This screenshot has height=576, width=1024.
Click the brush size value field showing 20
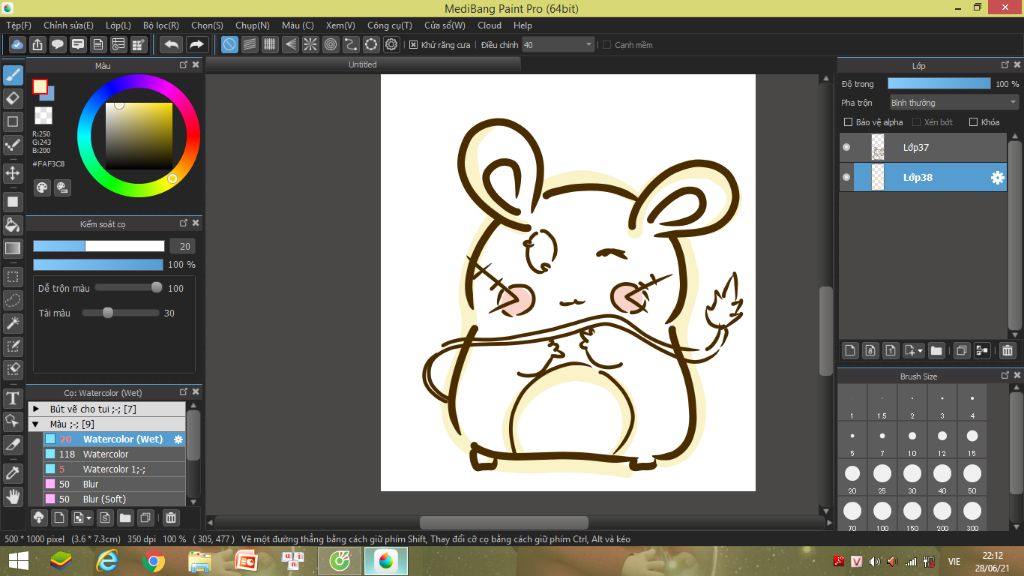185,246
